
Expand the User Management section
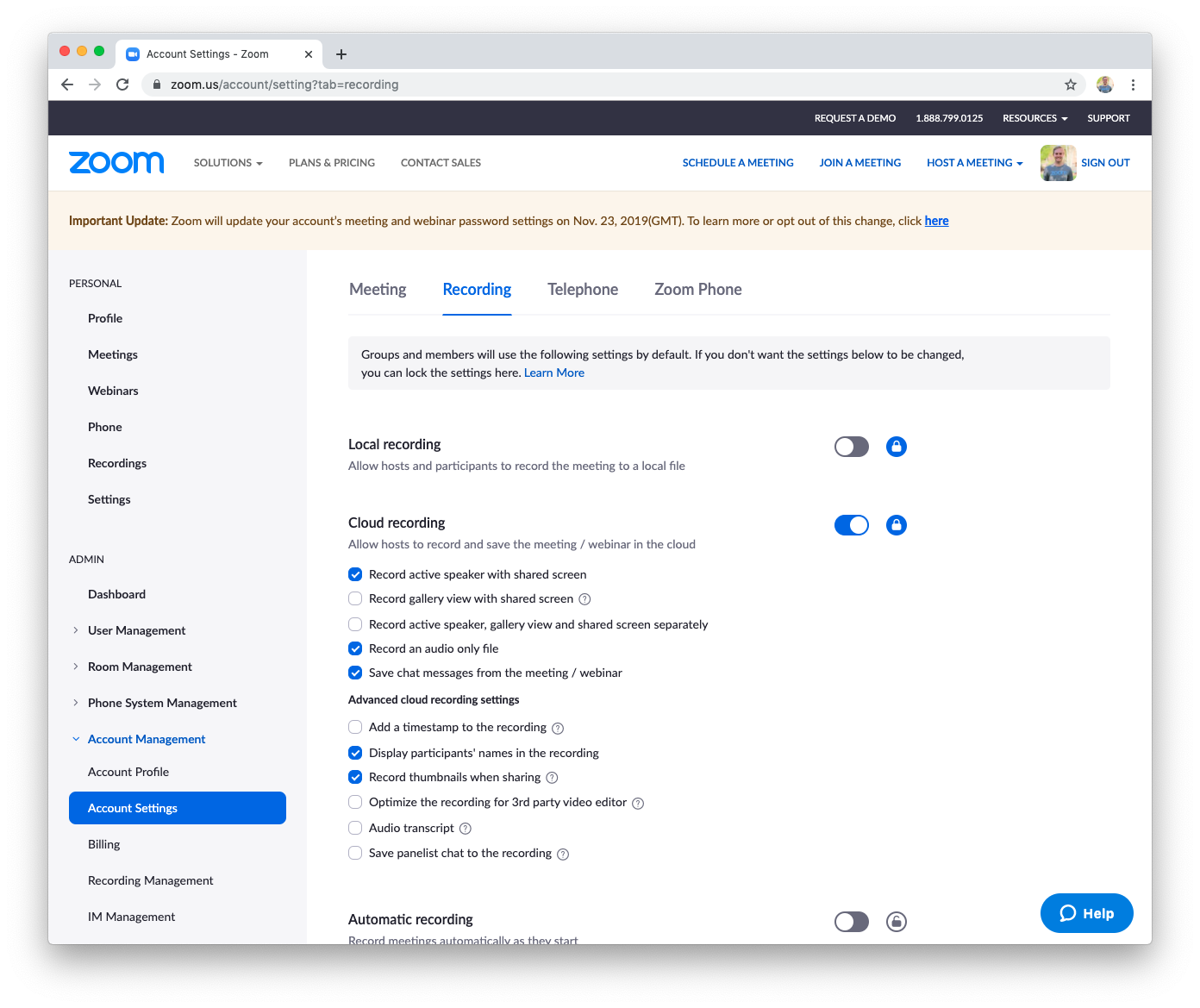76,630
